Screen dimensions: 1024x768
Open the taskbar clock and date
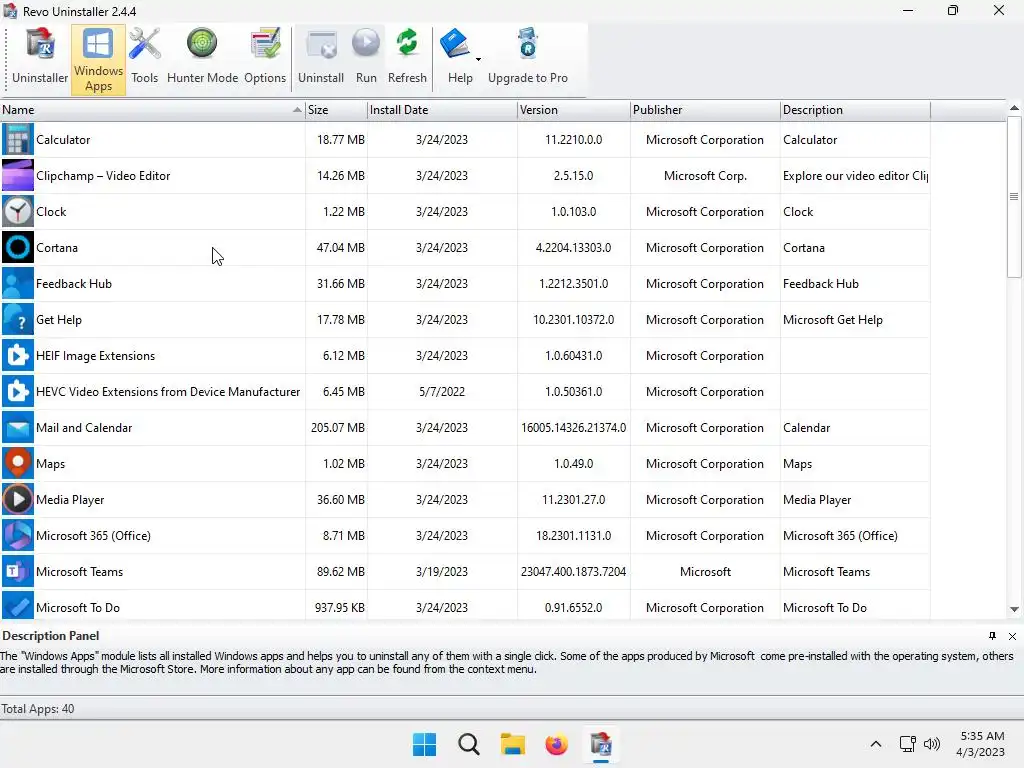click(x=981, y=744)
